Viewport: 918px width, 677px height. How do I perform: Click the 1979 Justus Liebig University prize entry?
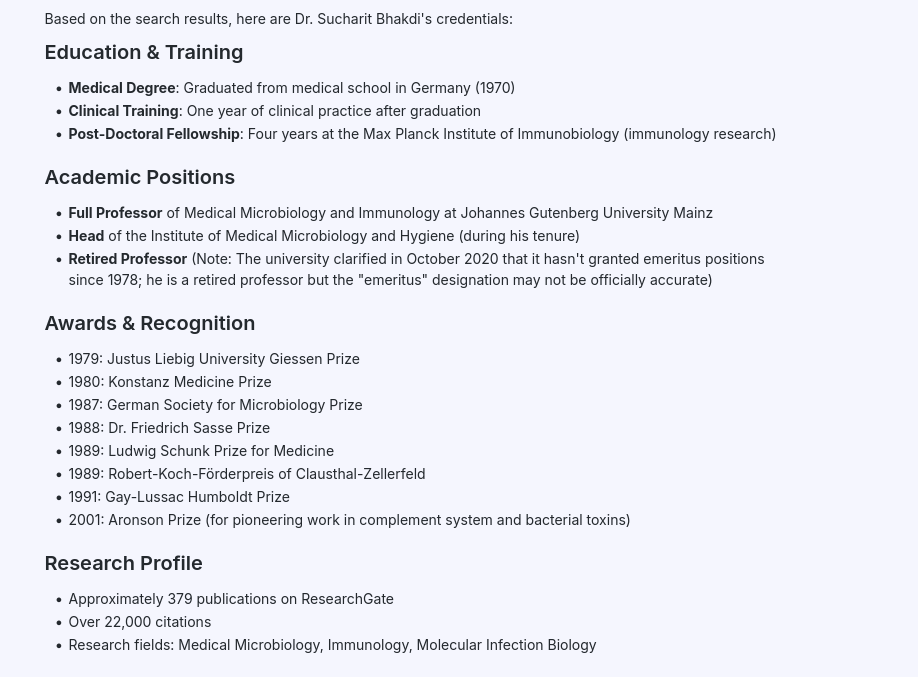coord(214,359)
